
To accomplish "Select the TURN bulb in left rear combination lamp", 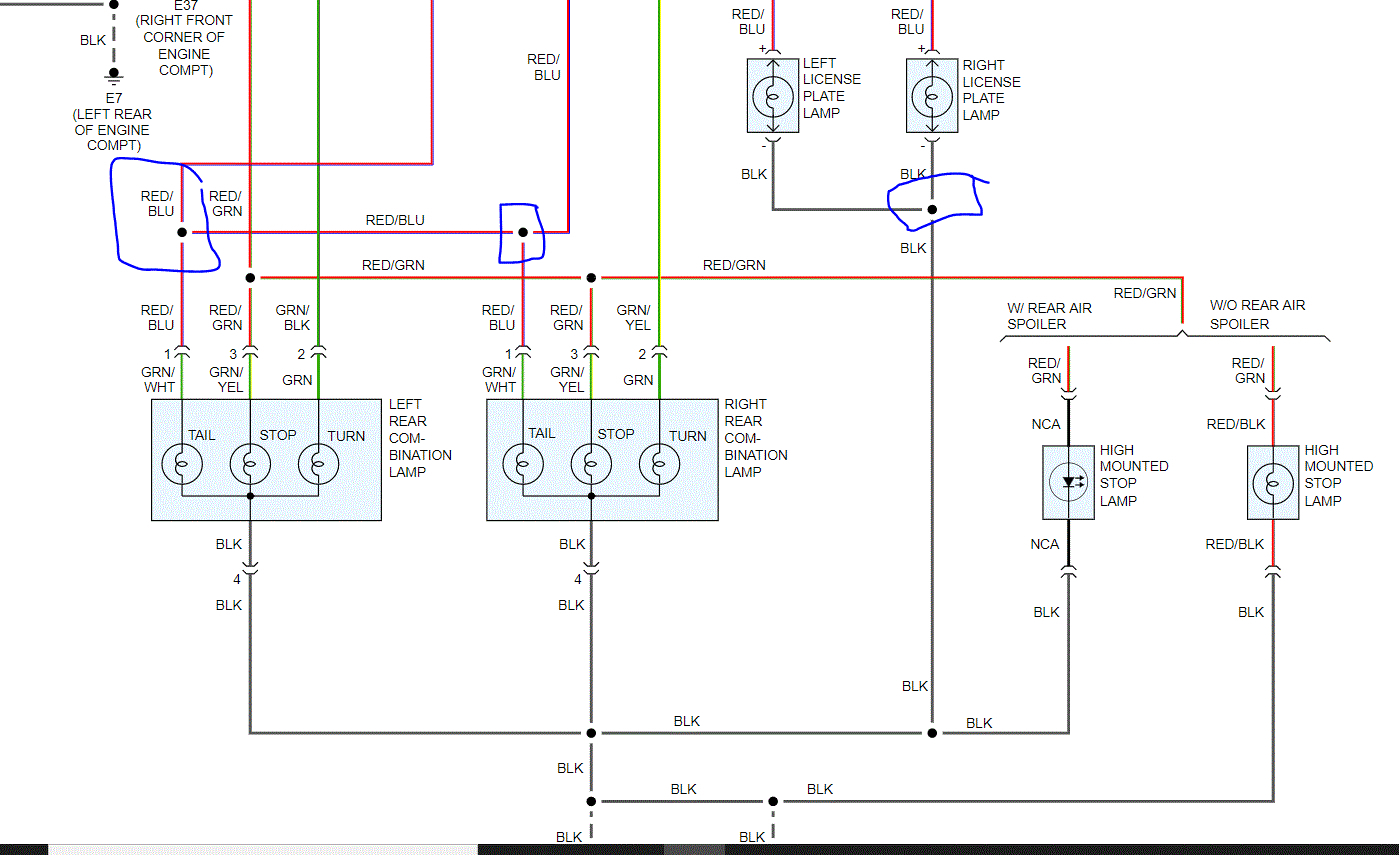I will 318,465.
